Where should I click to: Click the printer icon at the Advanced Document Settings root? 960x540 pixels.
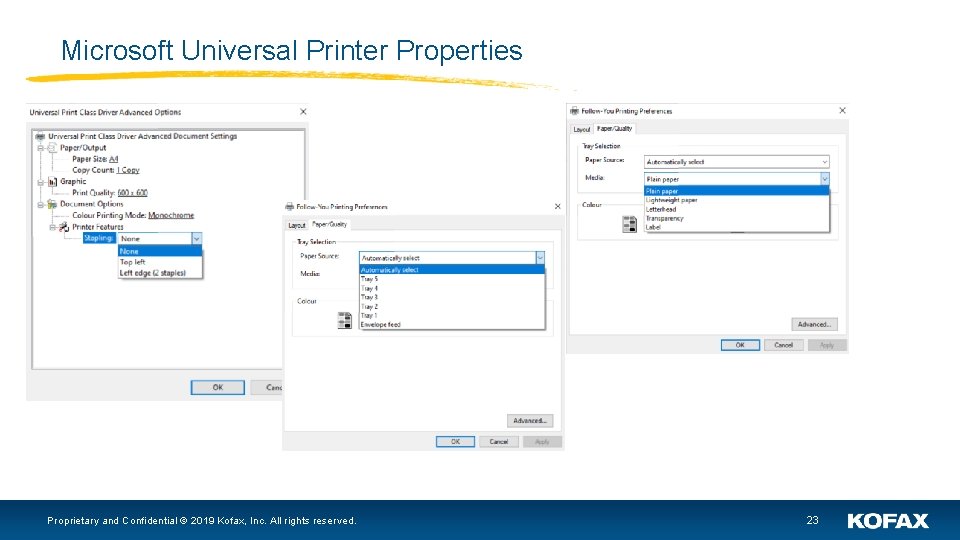coord(40,137)
